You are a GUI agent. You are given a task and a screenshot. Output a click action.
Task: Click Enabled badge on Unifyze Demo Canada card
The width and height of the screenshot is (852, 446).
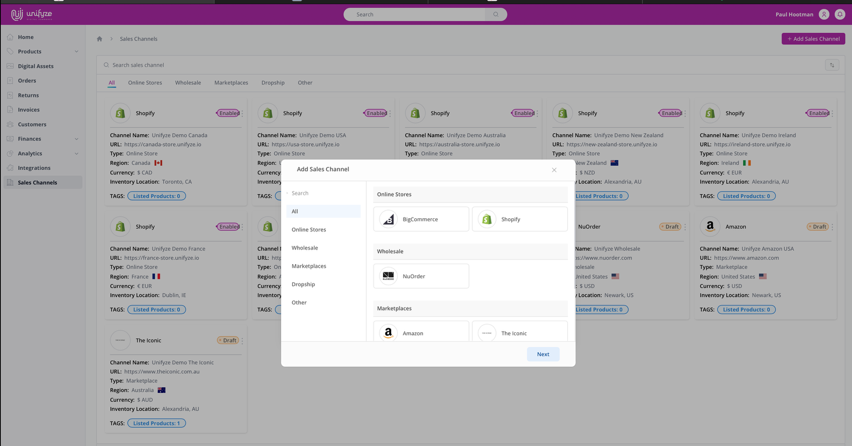(x=228, y=114)
